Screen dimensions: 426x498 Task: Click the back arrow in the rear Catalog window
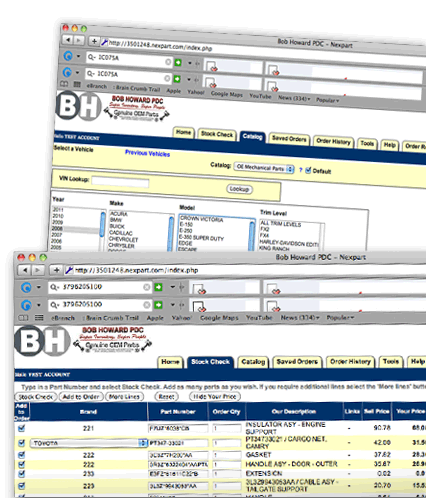(68, 40)
